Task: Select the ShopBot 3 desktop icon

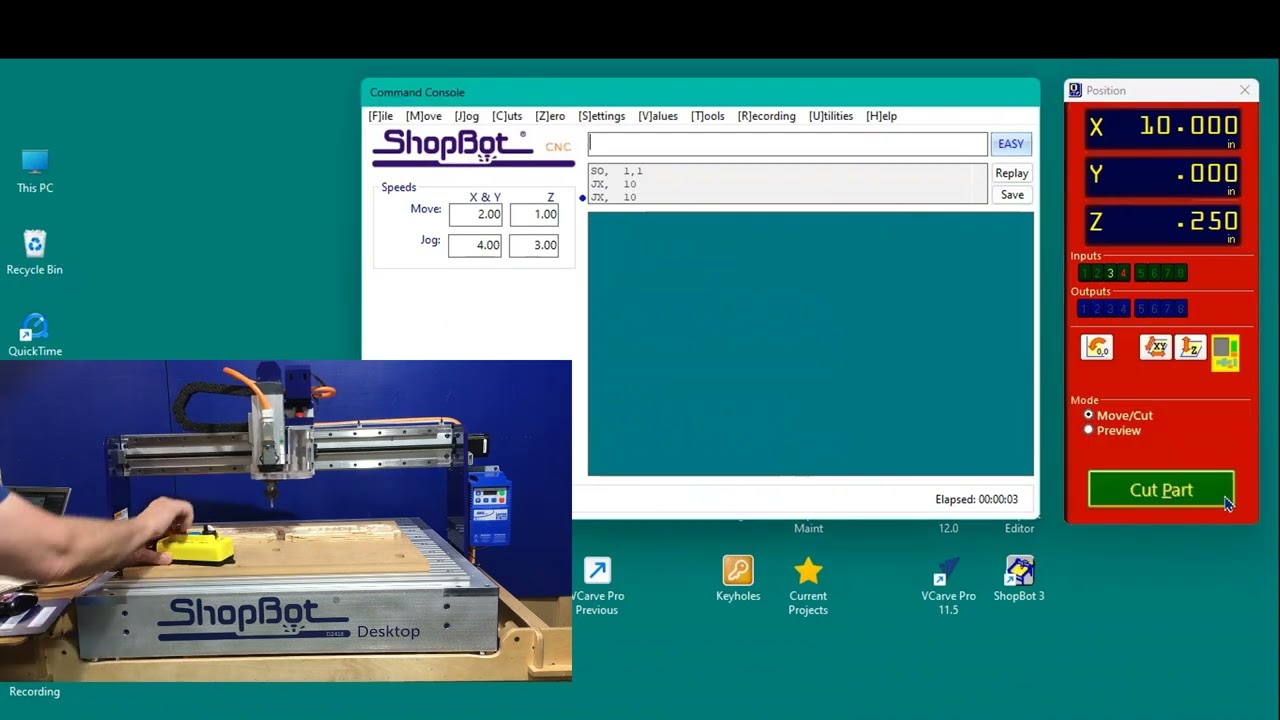Action: click(1019, 580)
